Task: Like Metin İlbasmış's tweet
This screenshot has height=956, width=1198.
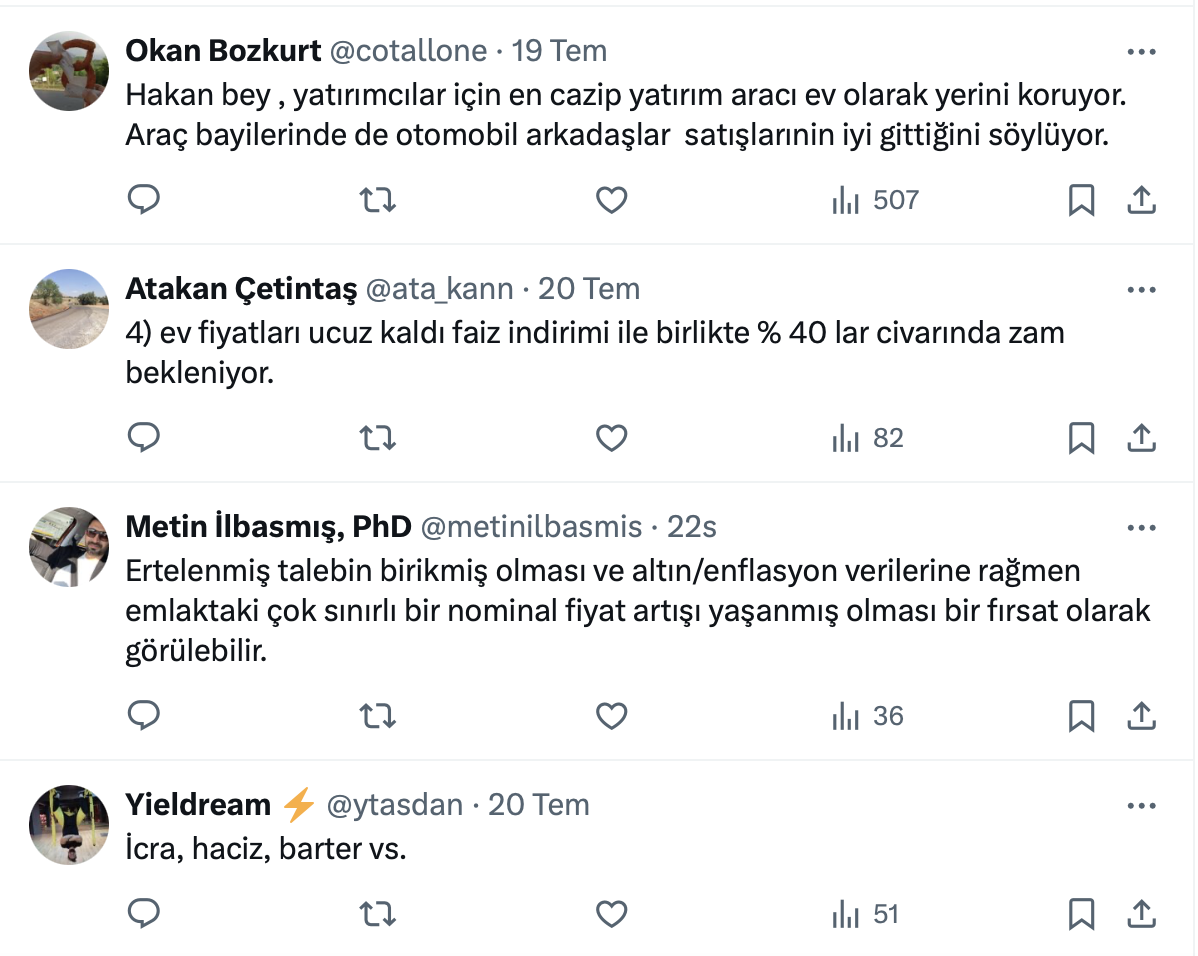Action: point(611,716)
